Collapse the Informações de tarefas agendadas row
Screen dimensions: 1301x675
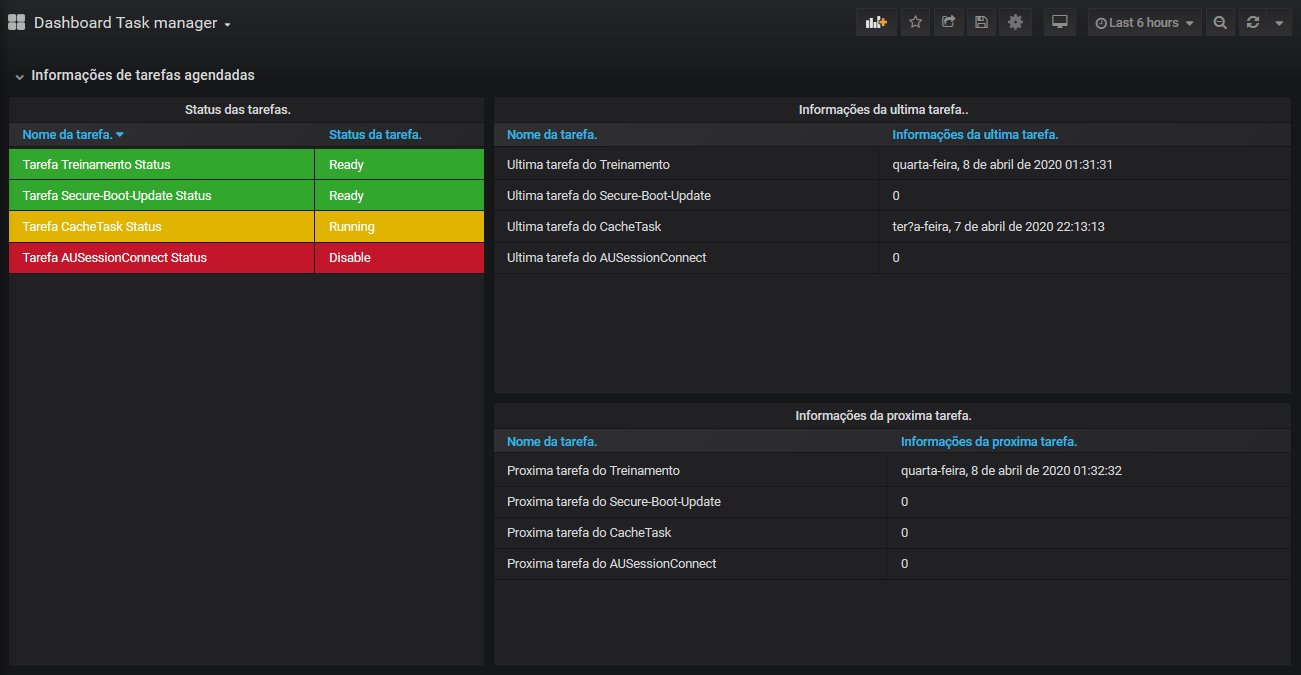pos(20,76)
